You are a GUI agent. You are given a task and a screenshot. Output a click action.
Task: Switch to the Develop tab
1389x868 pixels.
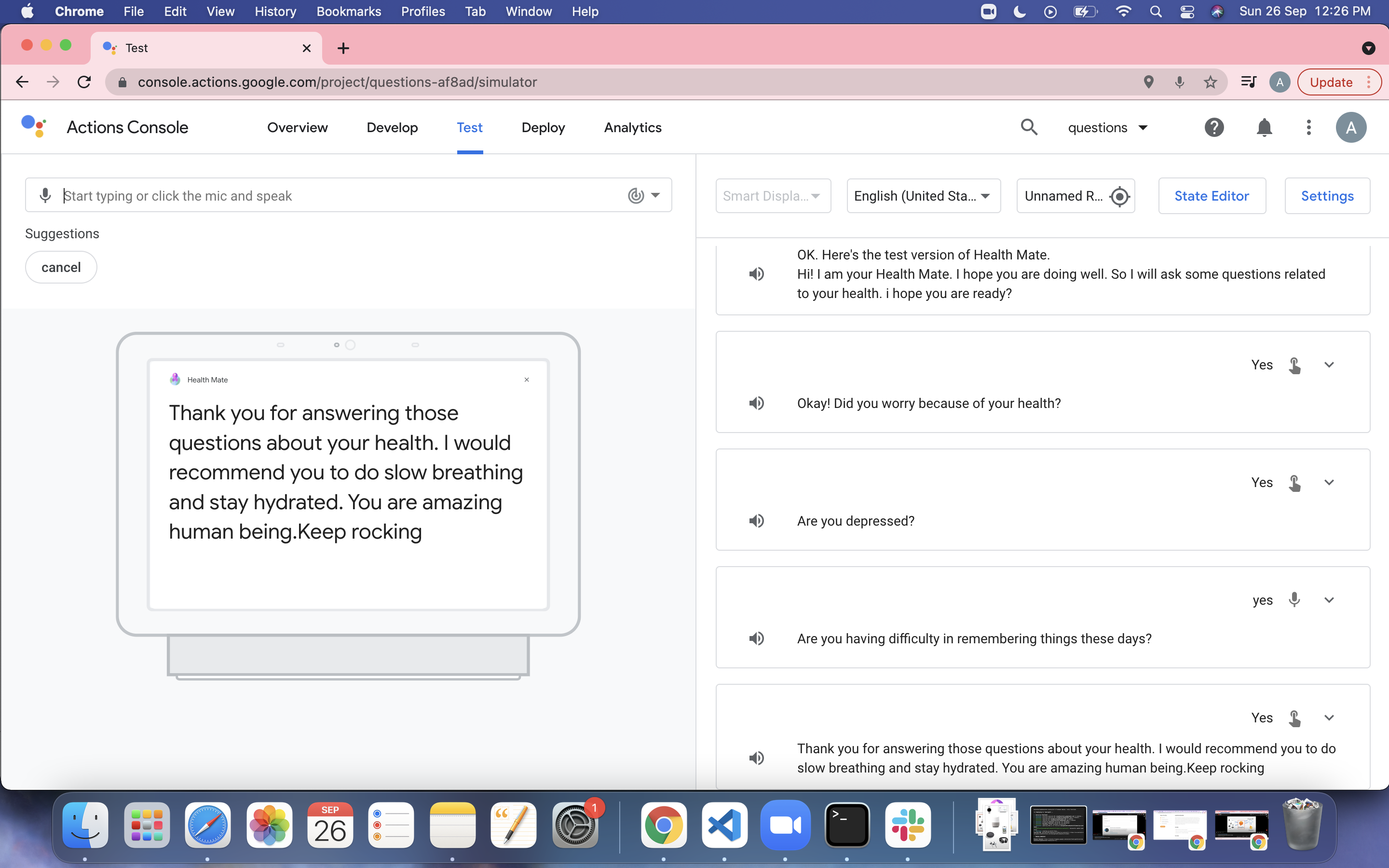pos(392,127)
